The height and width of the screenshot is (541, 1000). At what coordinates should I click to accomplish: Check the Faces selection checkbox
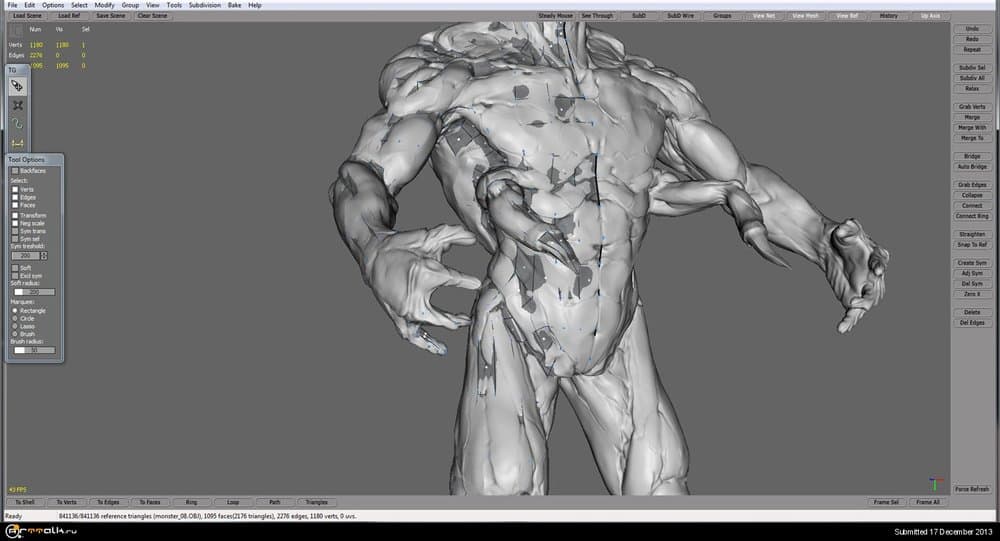point(15,205)
